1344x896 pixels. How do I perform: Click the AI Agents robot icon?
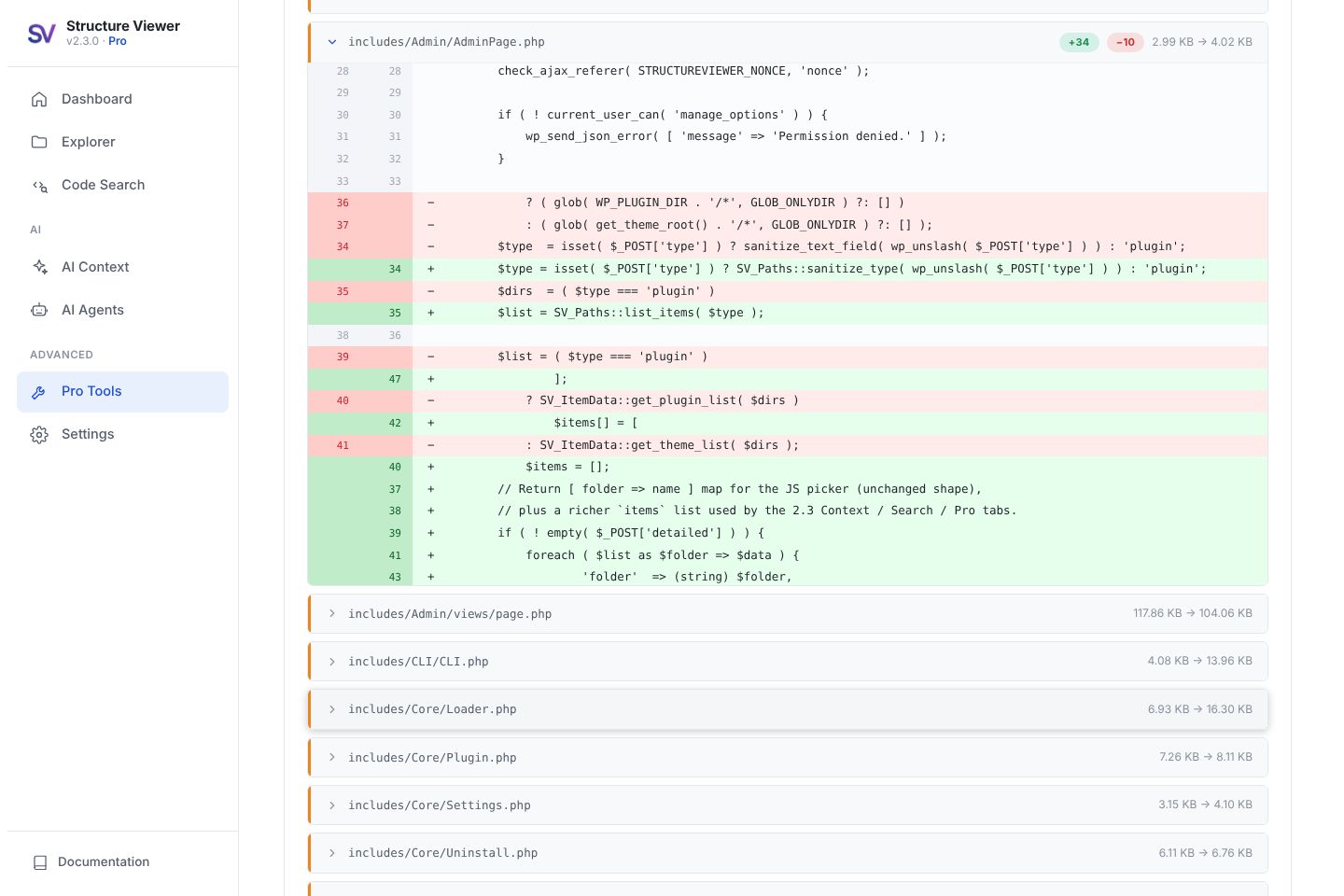[x=39, y=310]
